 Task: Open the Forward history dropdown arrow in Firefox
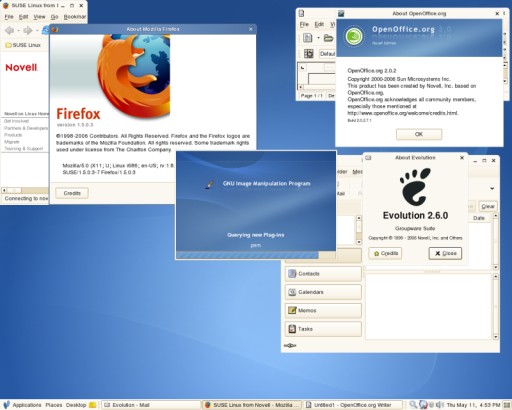click(36, 31)
